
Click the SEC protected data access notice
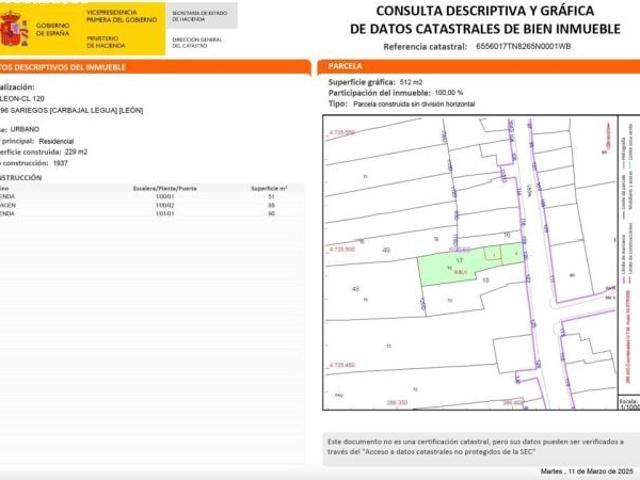click(x=475, y=445)
